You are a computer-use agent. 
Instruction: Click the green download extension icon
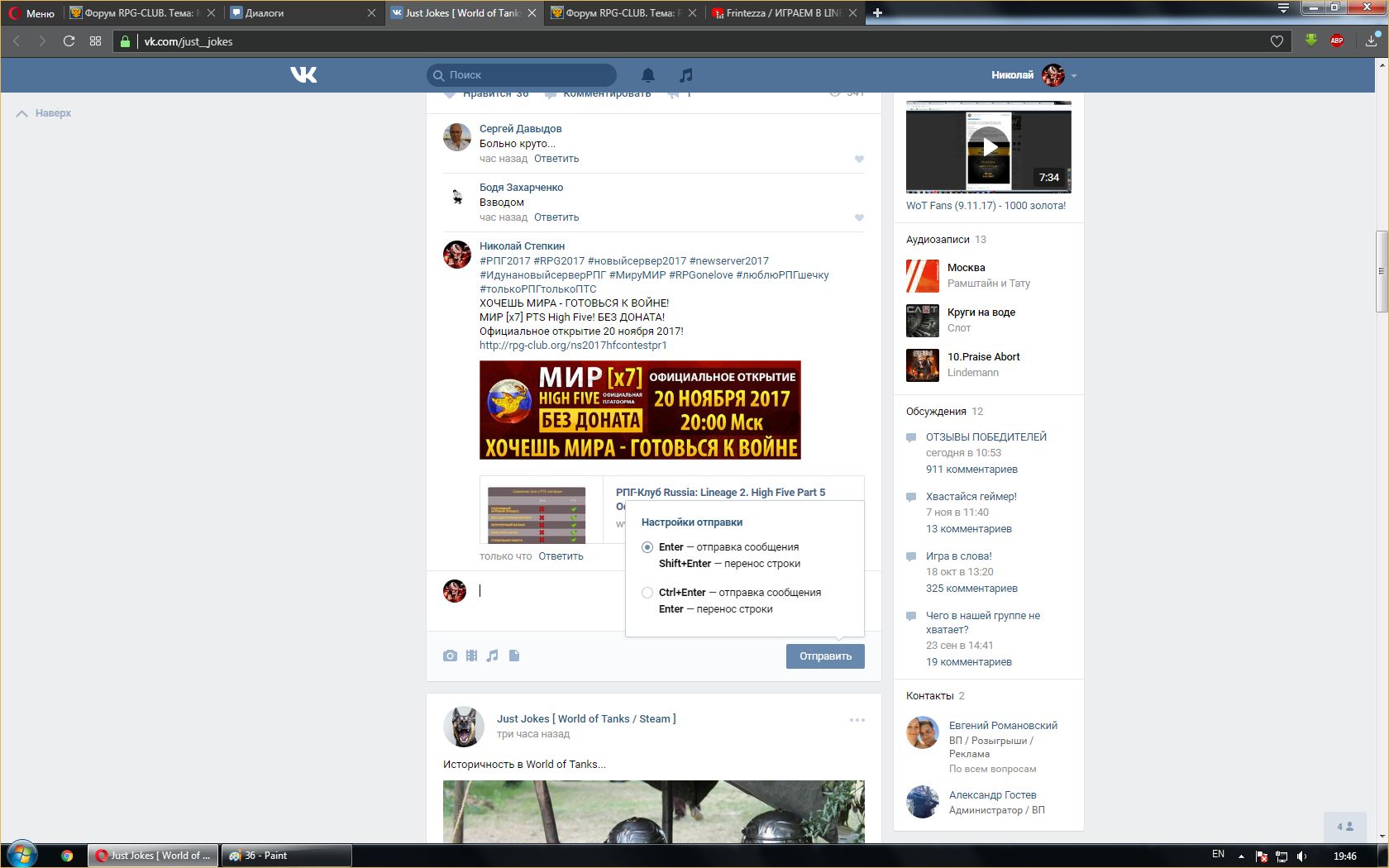1310,40
